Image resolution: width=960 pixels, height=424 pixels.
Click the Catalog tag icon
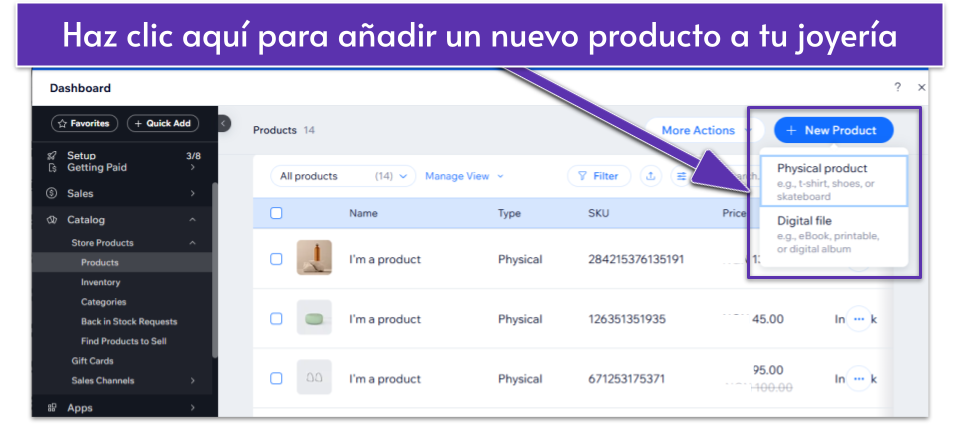point(52,220)
